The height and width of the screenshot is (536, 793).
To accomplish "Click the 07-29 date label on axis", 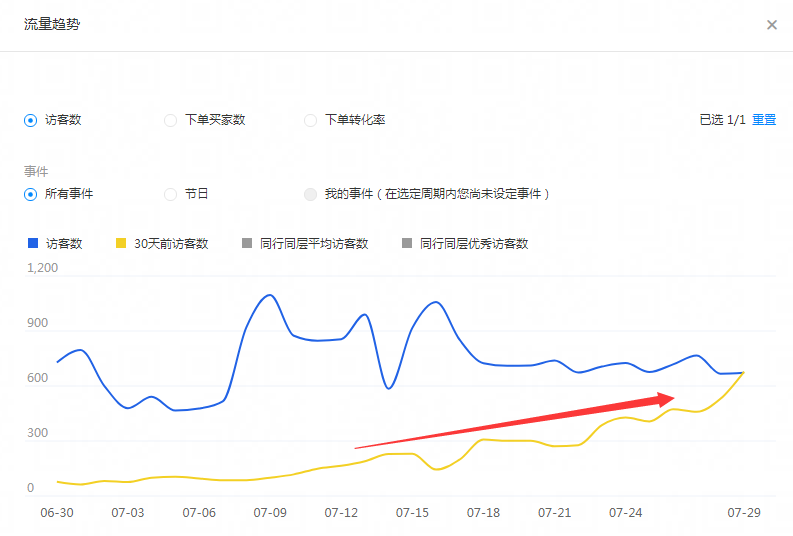I will point(744,513).
